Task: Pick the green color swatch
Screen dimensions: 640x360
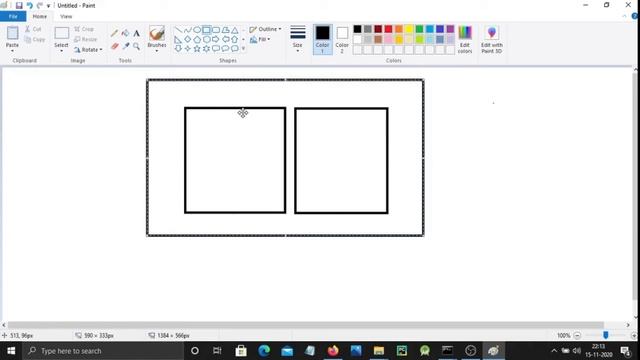Action: pyautogui.click(x=419, y=29)
